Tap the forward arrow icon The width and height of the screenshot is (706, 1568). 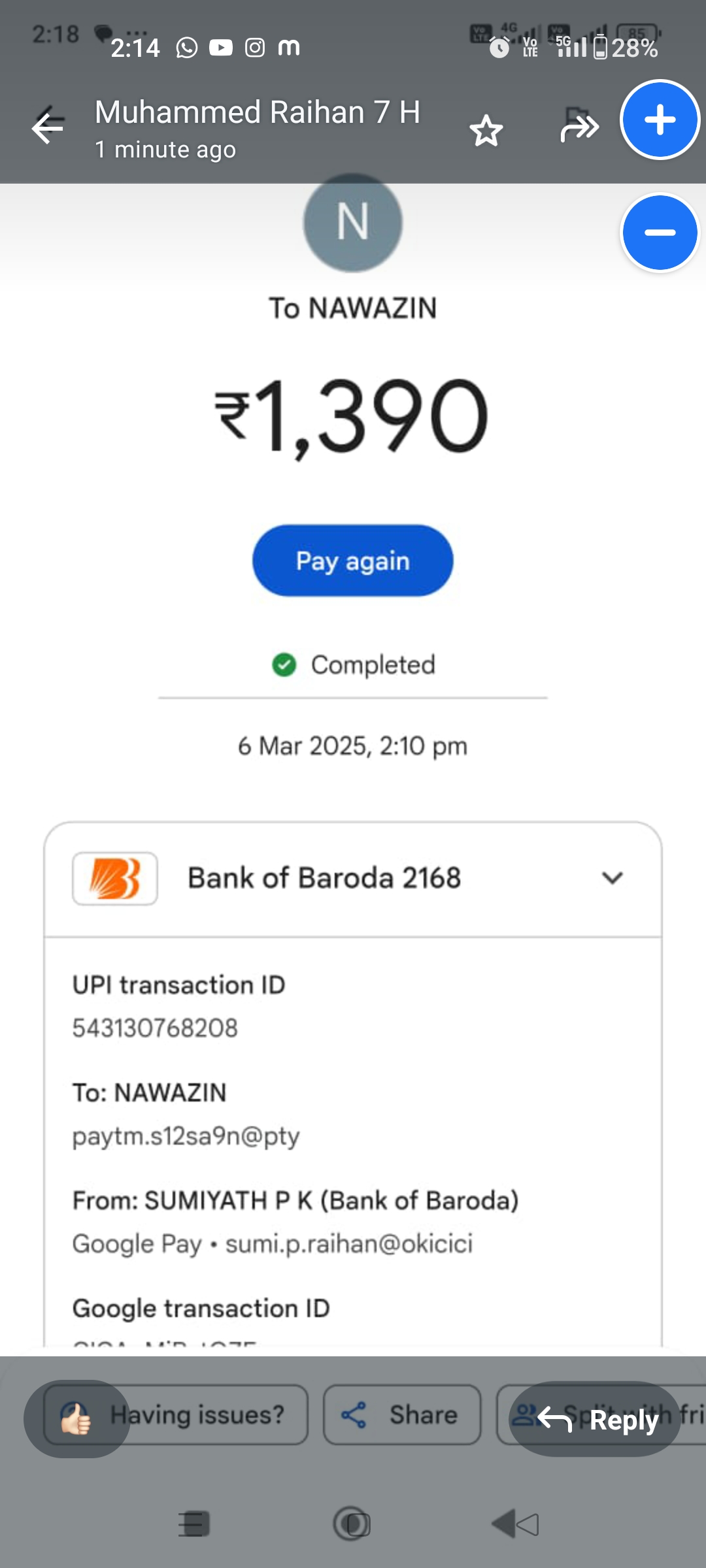tap(579, 128)
